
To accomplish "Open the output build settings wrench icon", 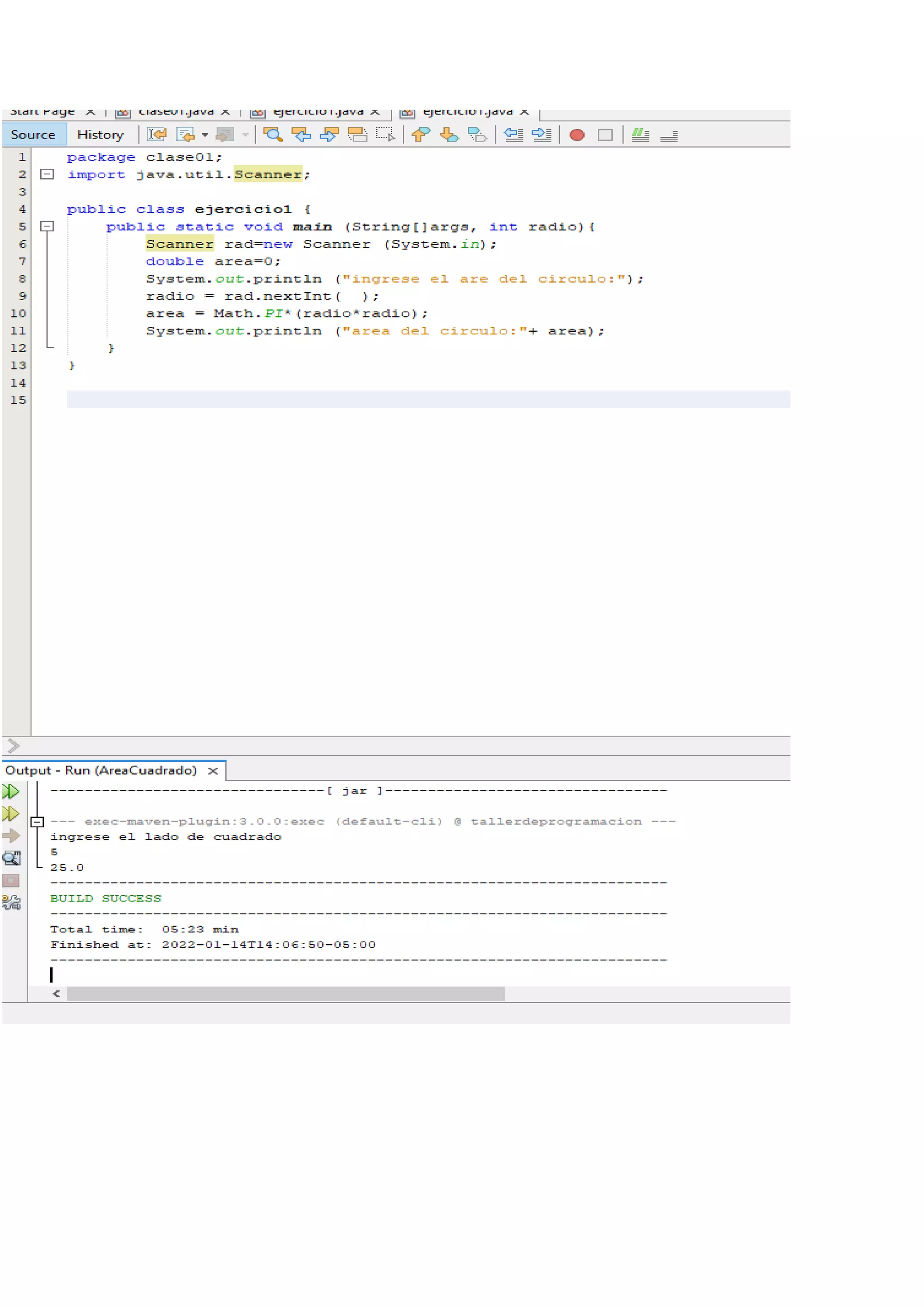I will [11, 903].
